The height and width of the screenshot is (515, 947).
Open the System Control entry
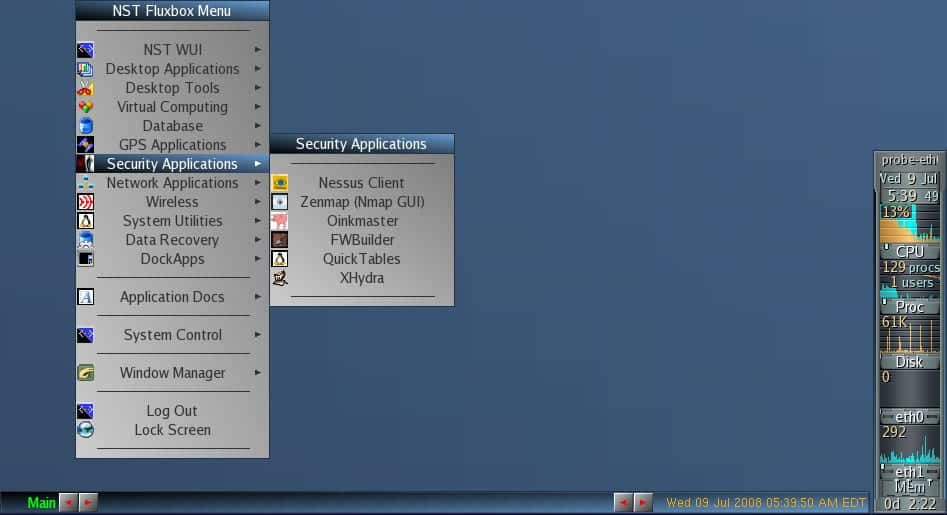click(172, 335)
